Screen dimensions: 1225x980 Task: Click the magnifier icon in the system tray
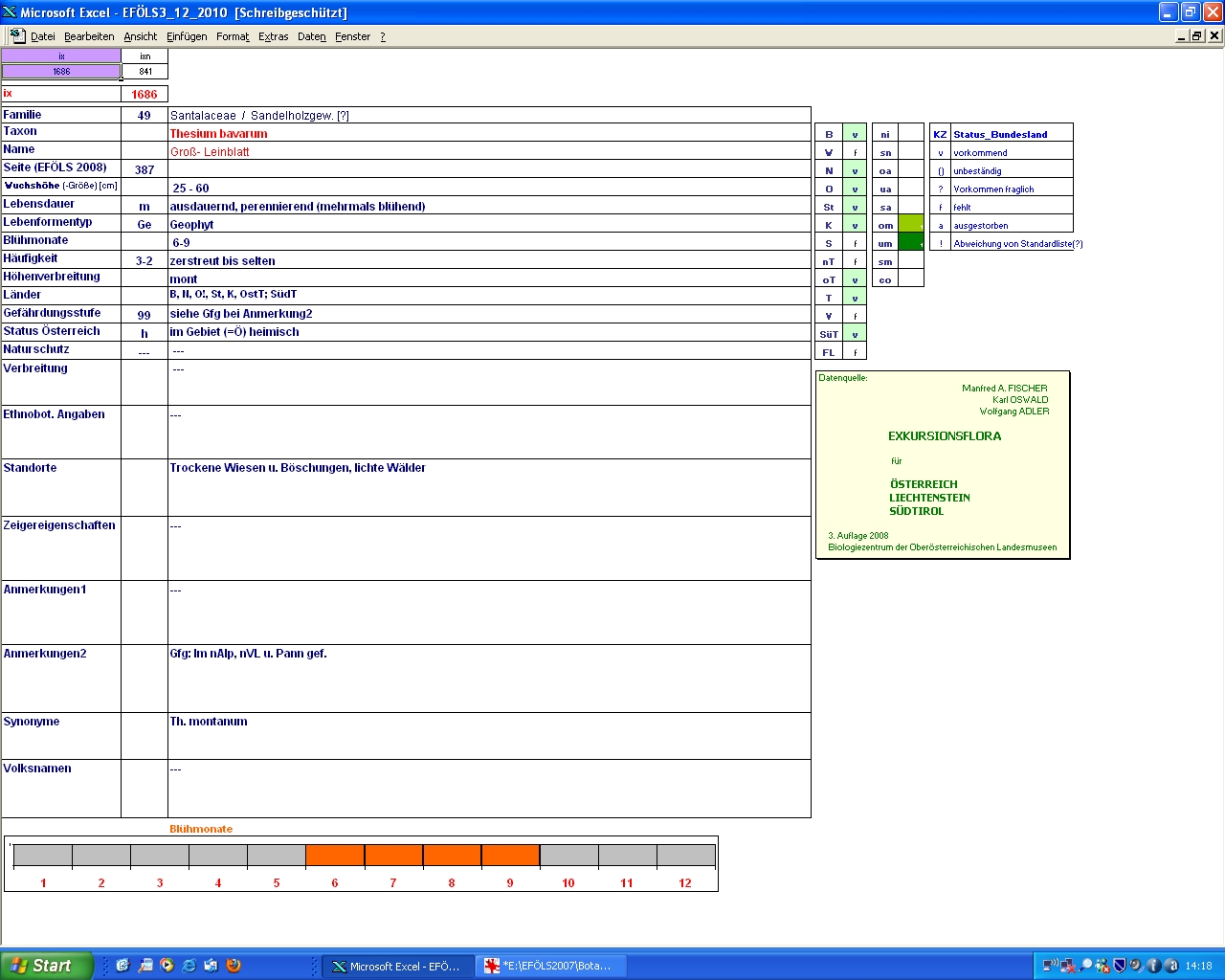point(1085,966)
